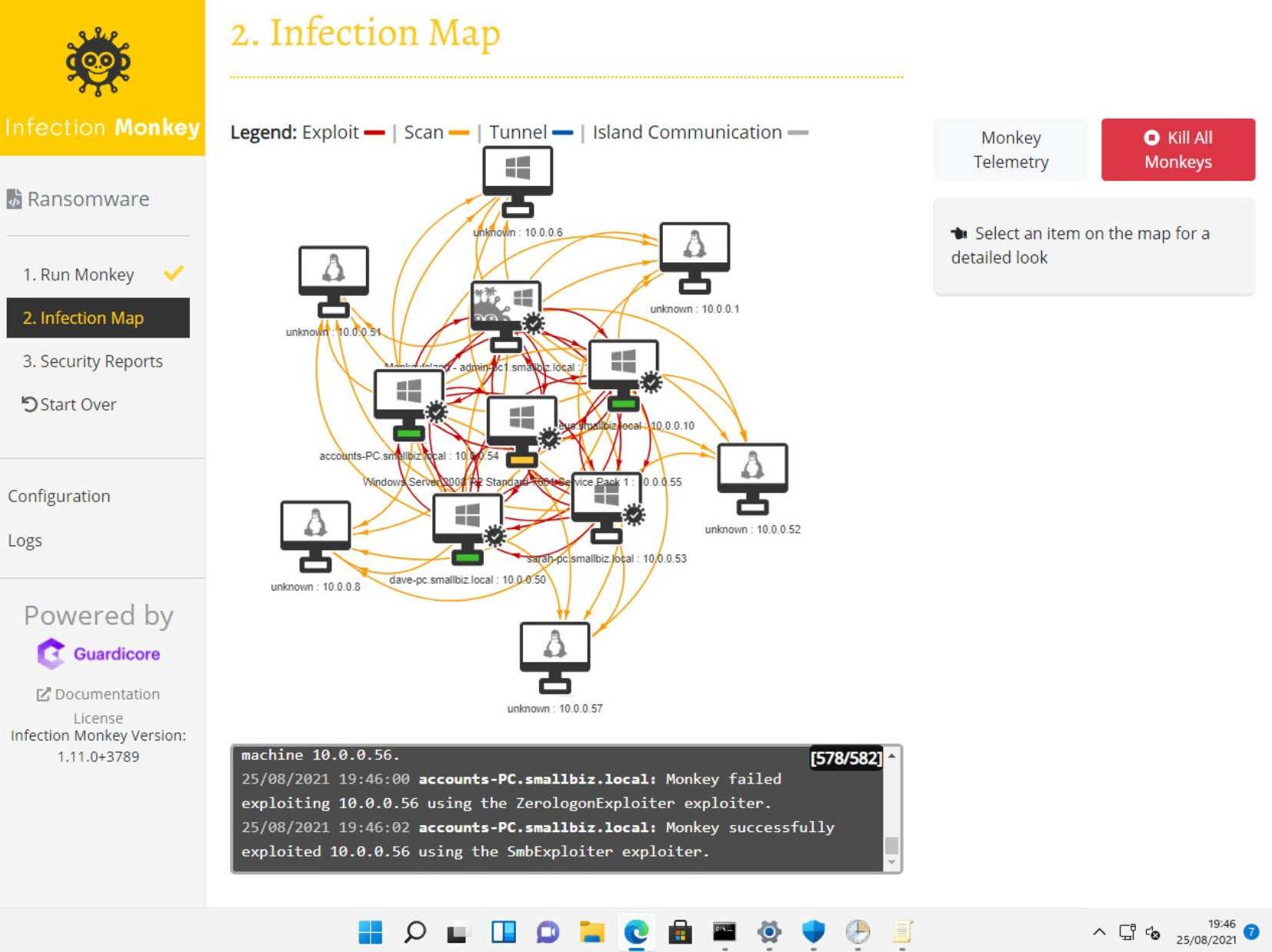
Task: Select the Linux node 10.0.0.1
Action: [694, 258]
